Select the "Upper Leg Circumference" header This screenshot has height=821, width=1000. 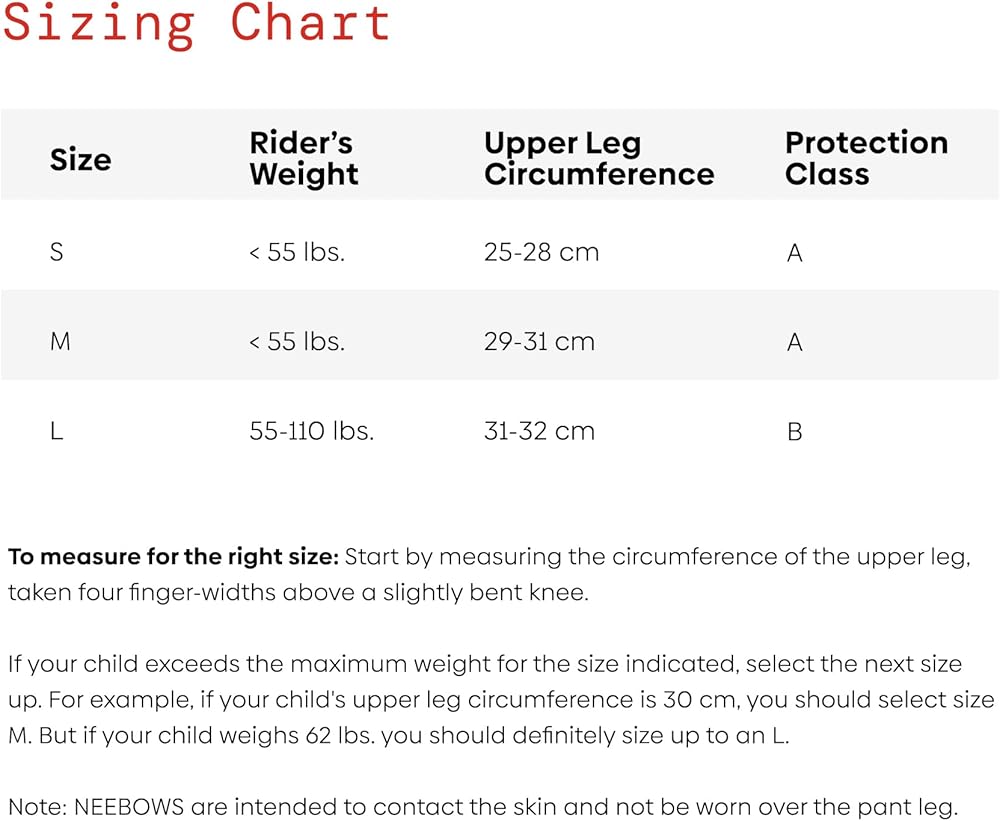tap(598, 158)
